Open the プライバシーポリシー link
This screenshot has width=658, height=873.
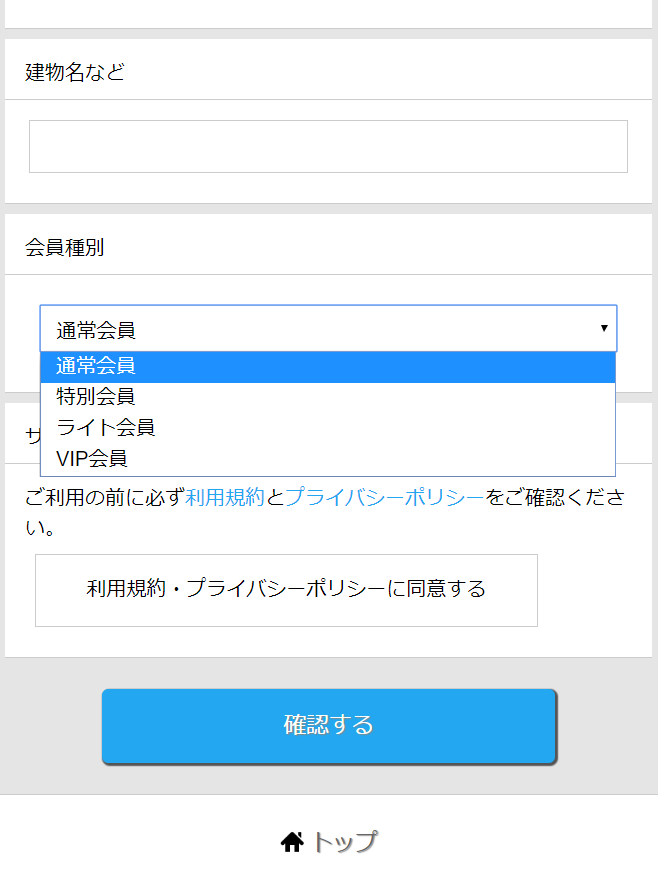[x=384, y=498]
